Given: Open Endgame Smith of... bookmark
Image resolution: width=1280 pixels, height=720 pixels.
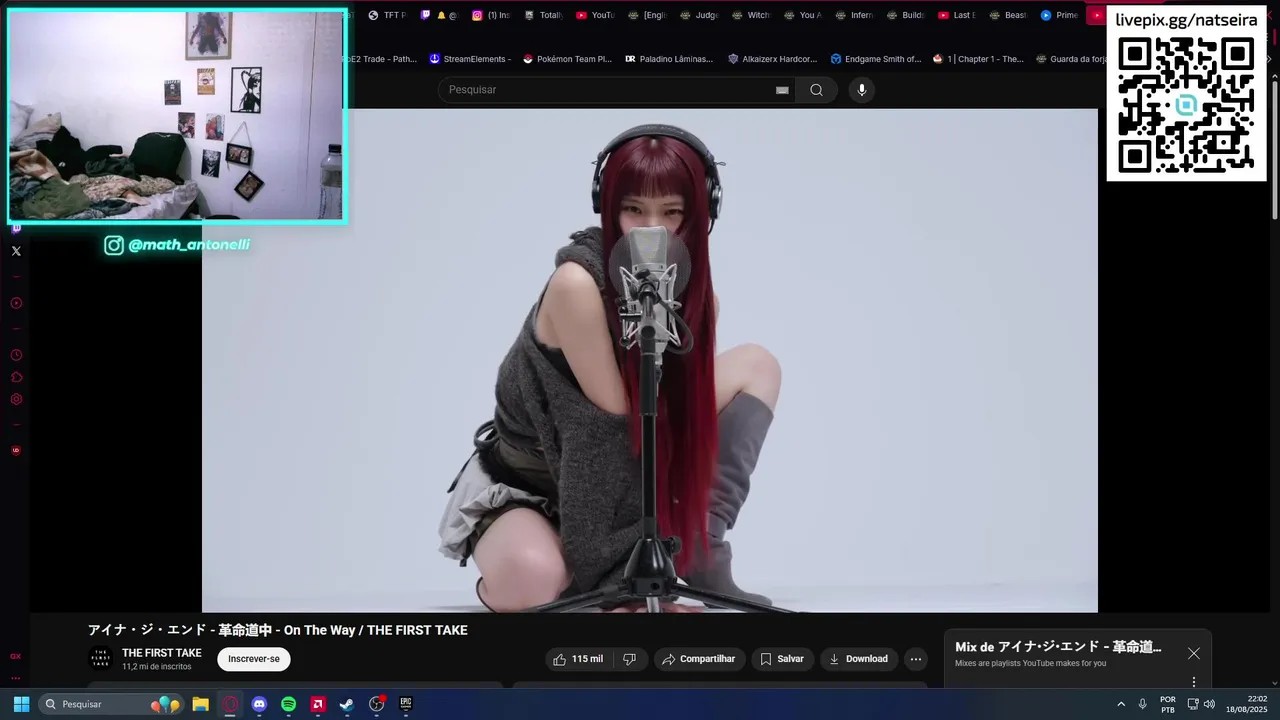Looking at the screenshot, I should [876, 59].
